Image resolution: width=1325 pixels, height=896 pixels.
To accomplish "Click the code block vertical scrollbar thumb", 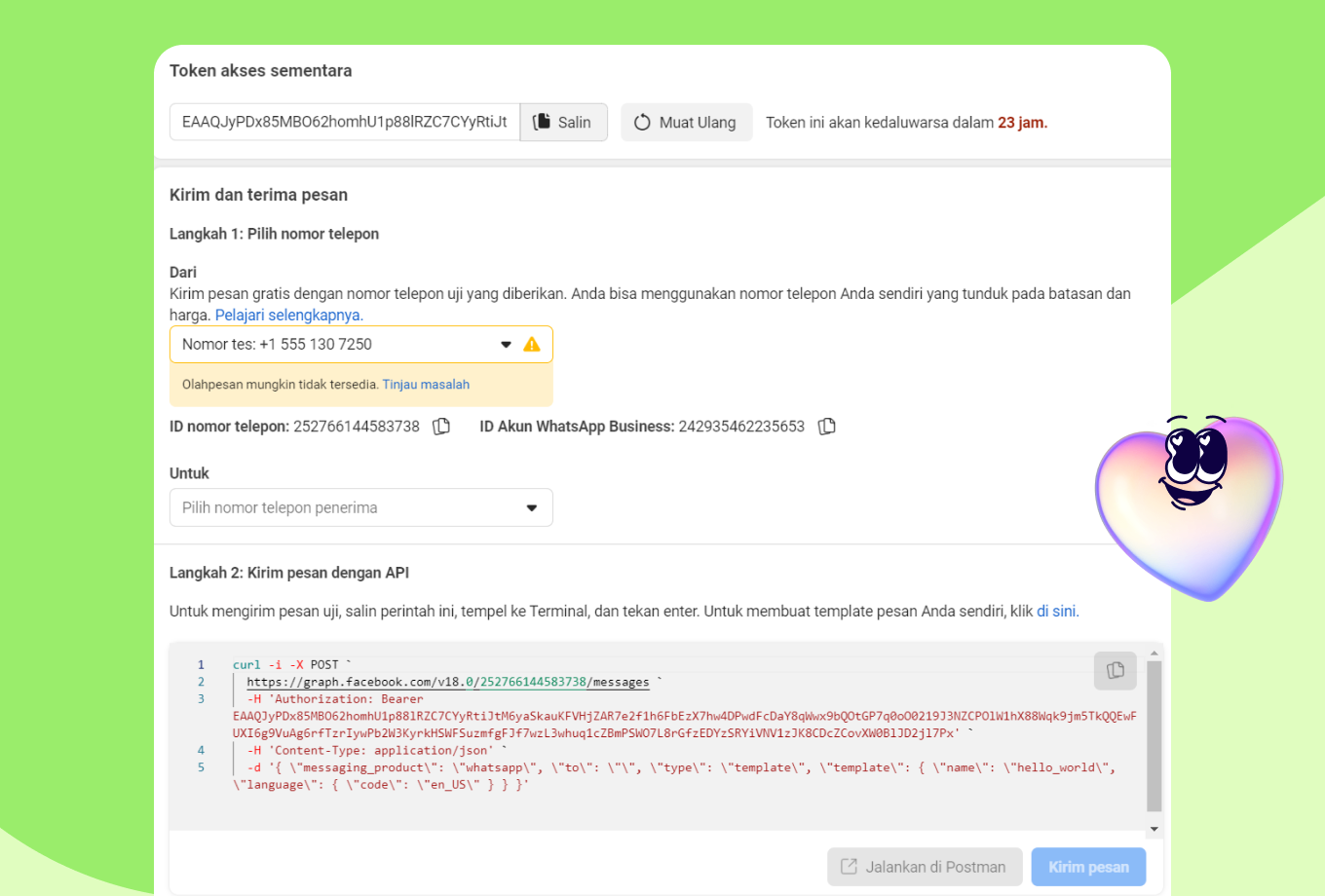I will tap(1155, 736).
